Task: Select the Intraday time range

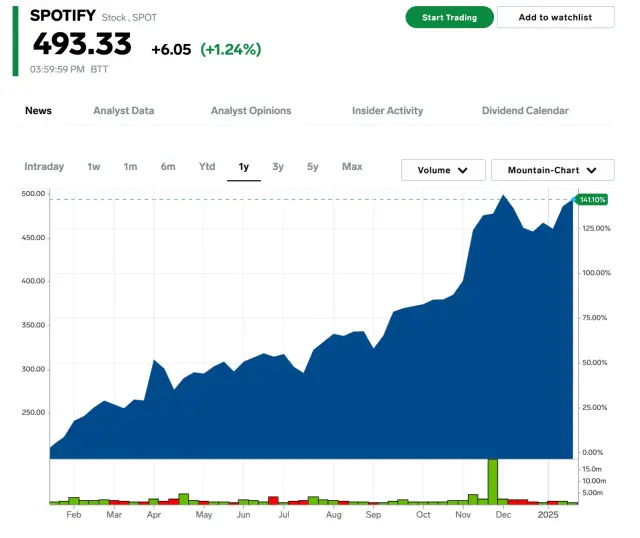Action: point(44,167)
